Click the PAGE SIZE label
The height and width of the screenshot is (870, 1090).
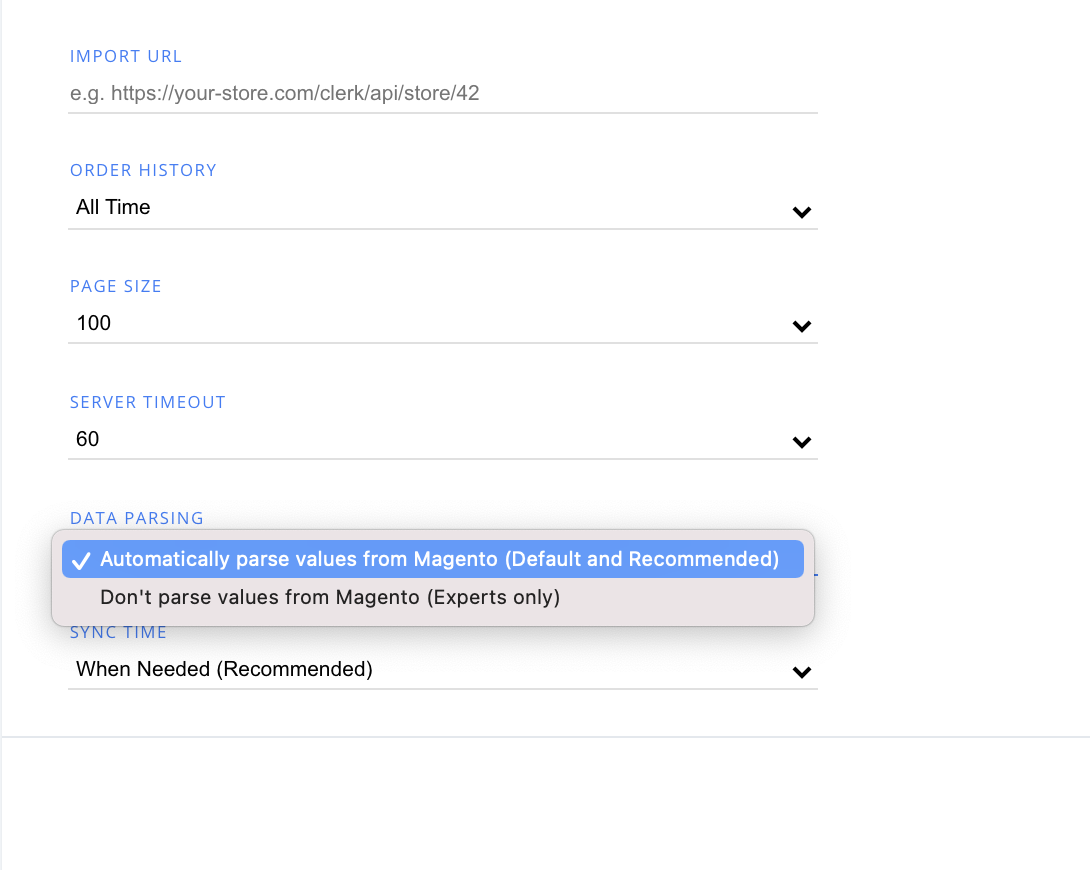[x=116, y=287]
